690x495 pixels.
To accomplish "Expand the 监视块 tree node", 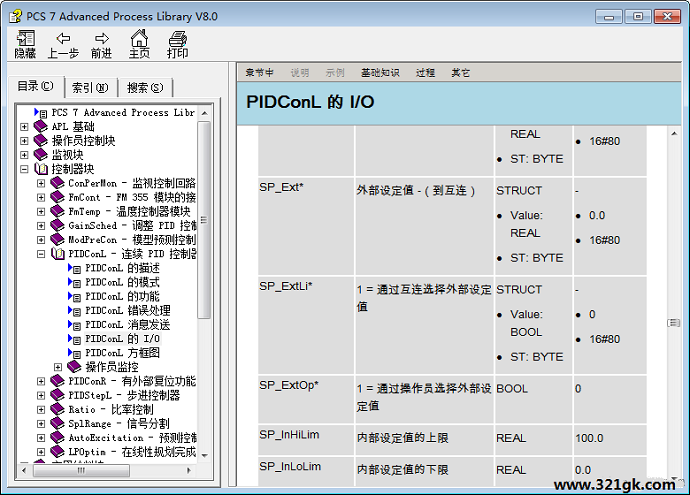I will pos(24,155).
